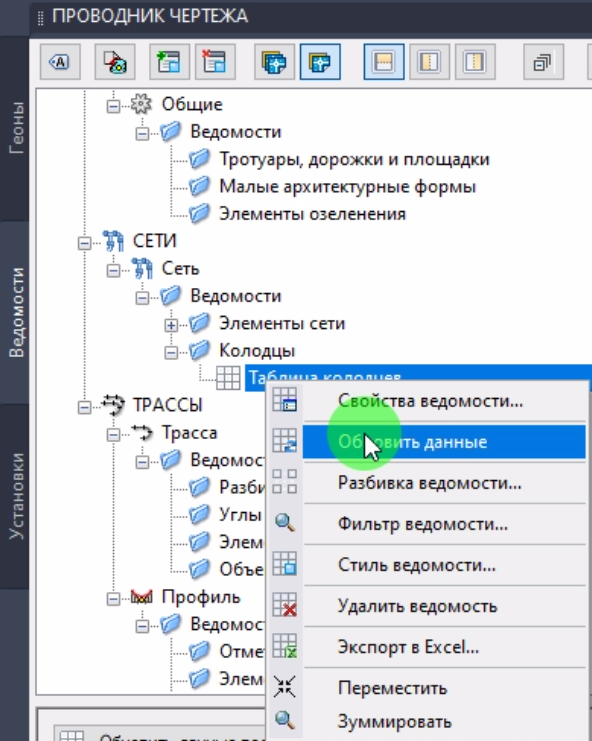Open Свойства ведомости... menu item

click(x=430, y=401)
